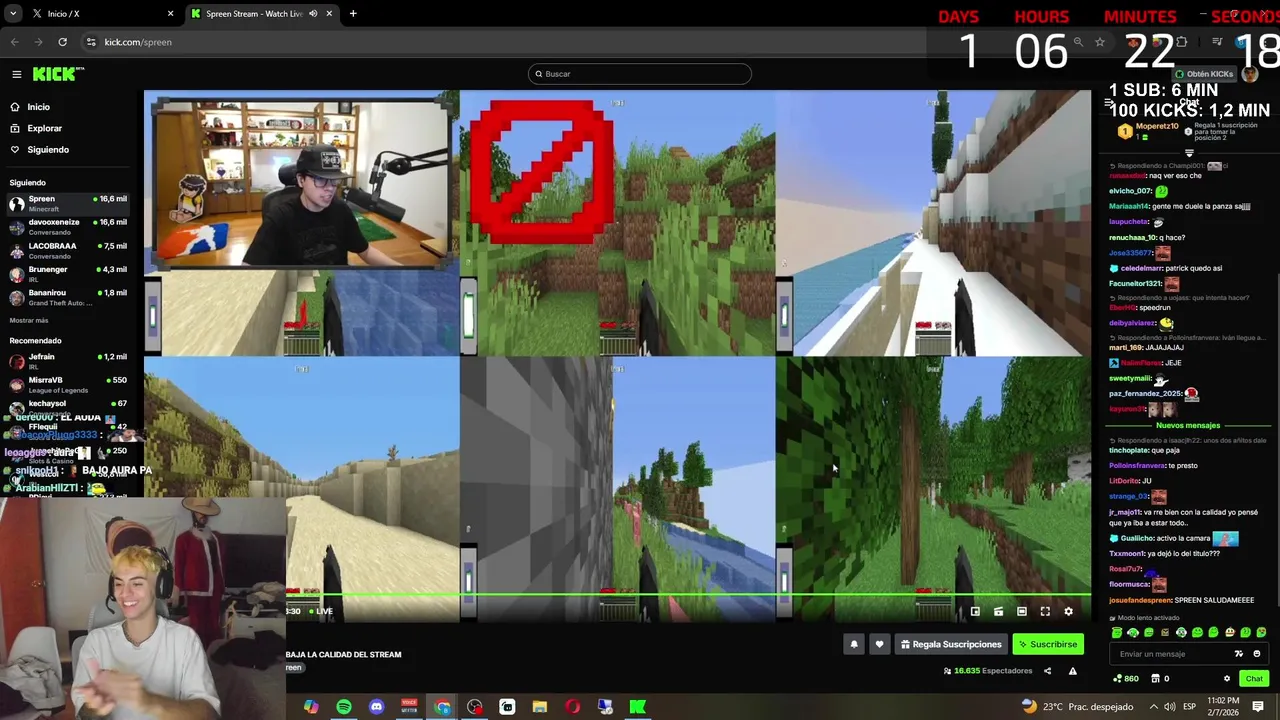Open the browser tab search dropdown
Viewport: 1280px width, 720px height.
13,14
